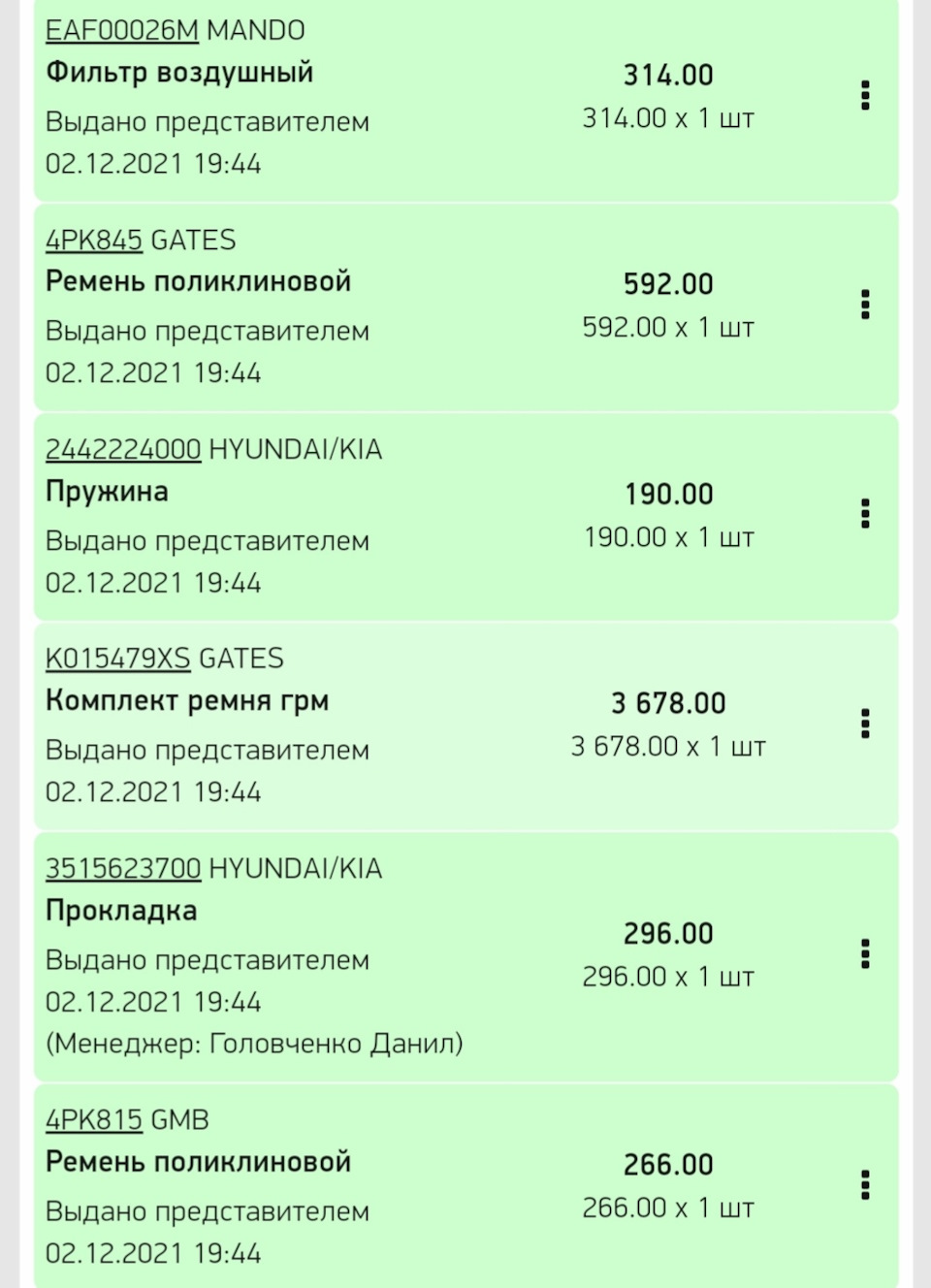Open options menu for Фильтр воздушный item
The height and width of the screenshot is (1288, 931).
coord(865,95)
